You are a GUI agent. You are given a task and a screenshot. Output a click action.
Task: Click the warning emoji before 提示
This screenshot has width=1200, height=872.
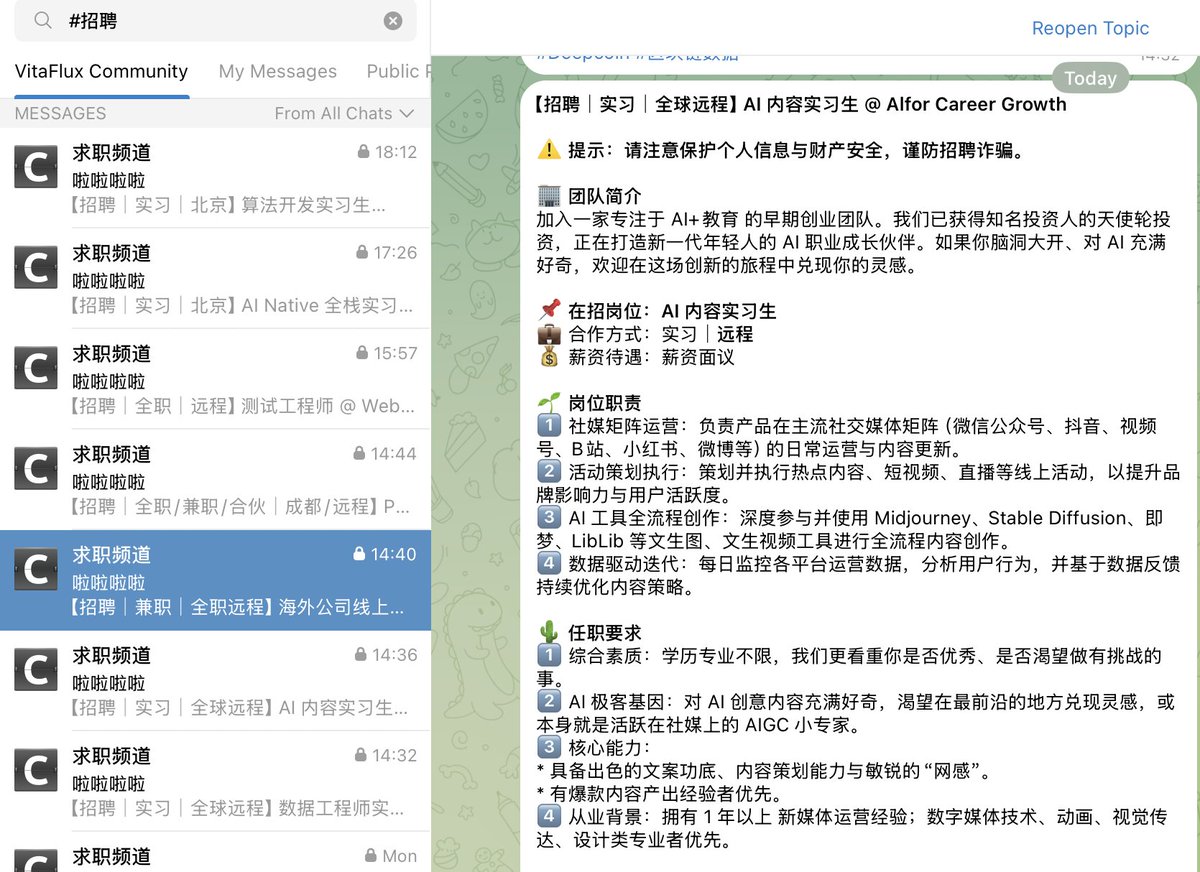pos(549,150)
